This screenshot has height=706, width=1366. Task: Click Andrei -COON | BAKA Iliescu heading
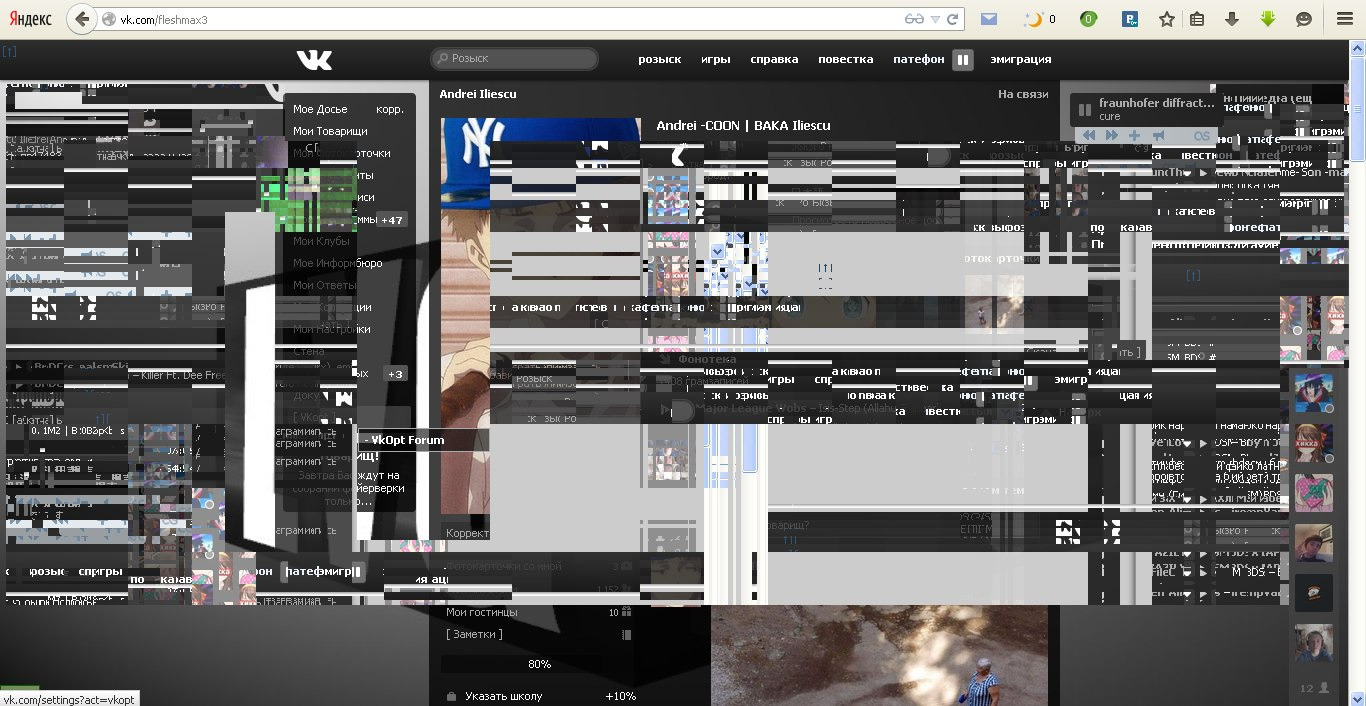pos(743,126)
